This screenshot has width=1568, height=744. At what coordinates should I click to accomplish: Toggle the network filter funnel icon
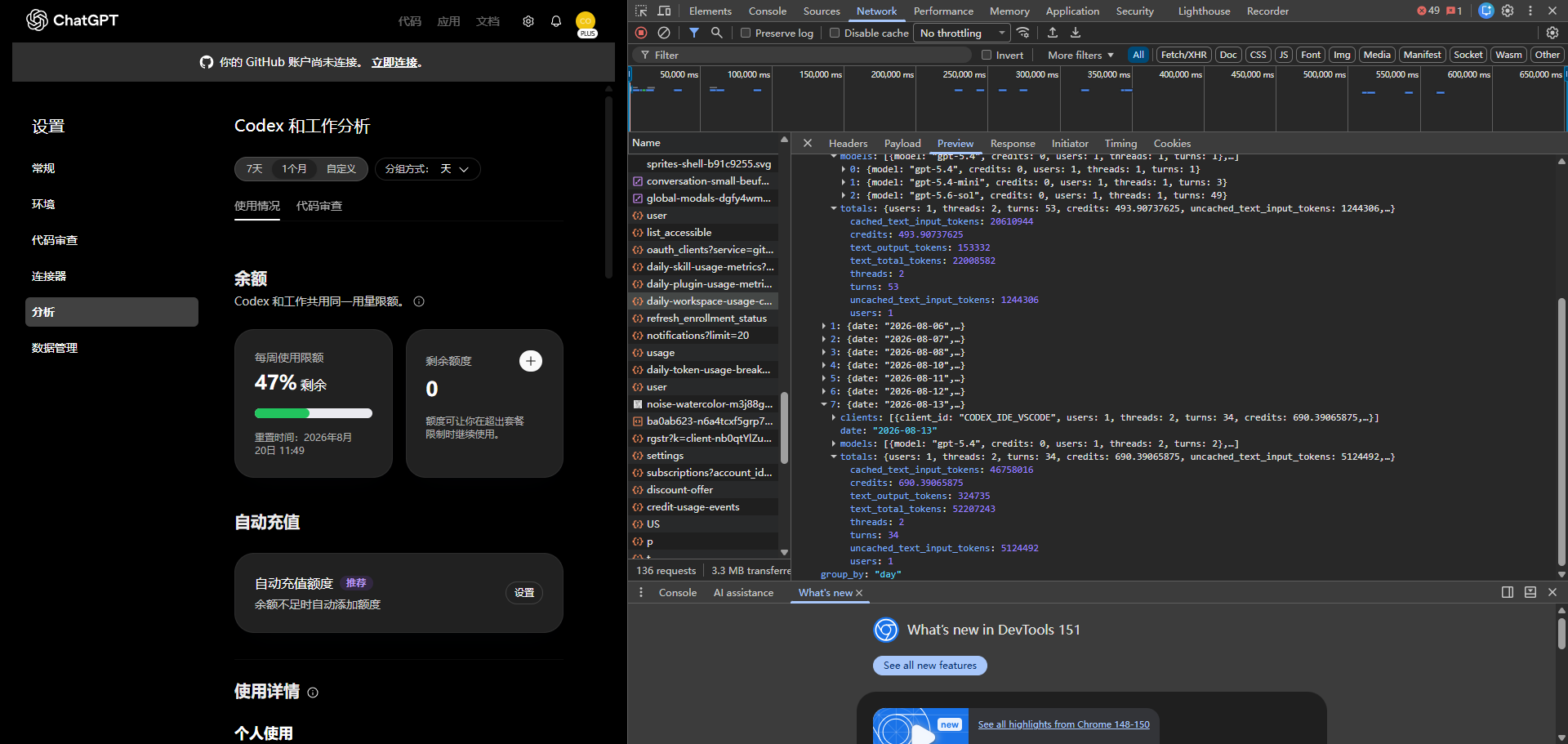(693, 33)
